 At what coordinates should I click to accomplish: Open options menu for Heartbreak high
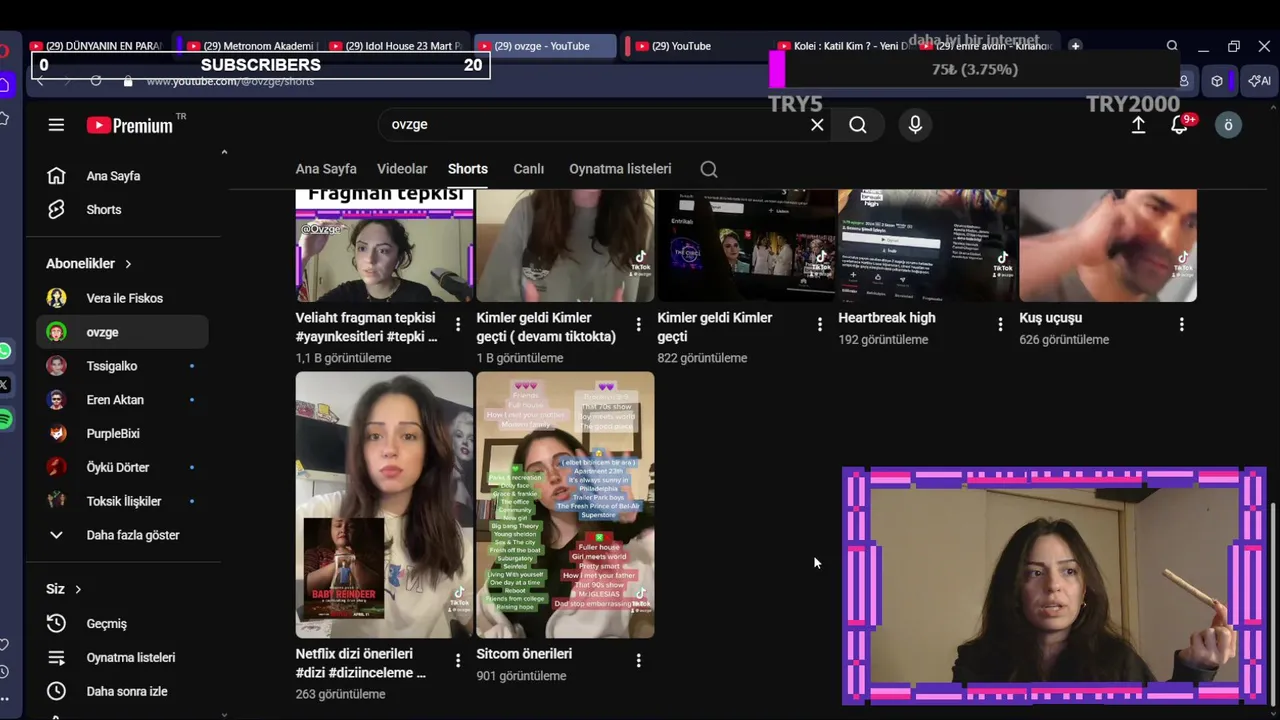click(x=1001, y=324)
